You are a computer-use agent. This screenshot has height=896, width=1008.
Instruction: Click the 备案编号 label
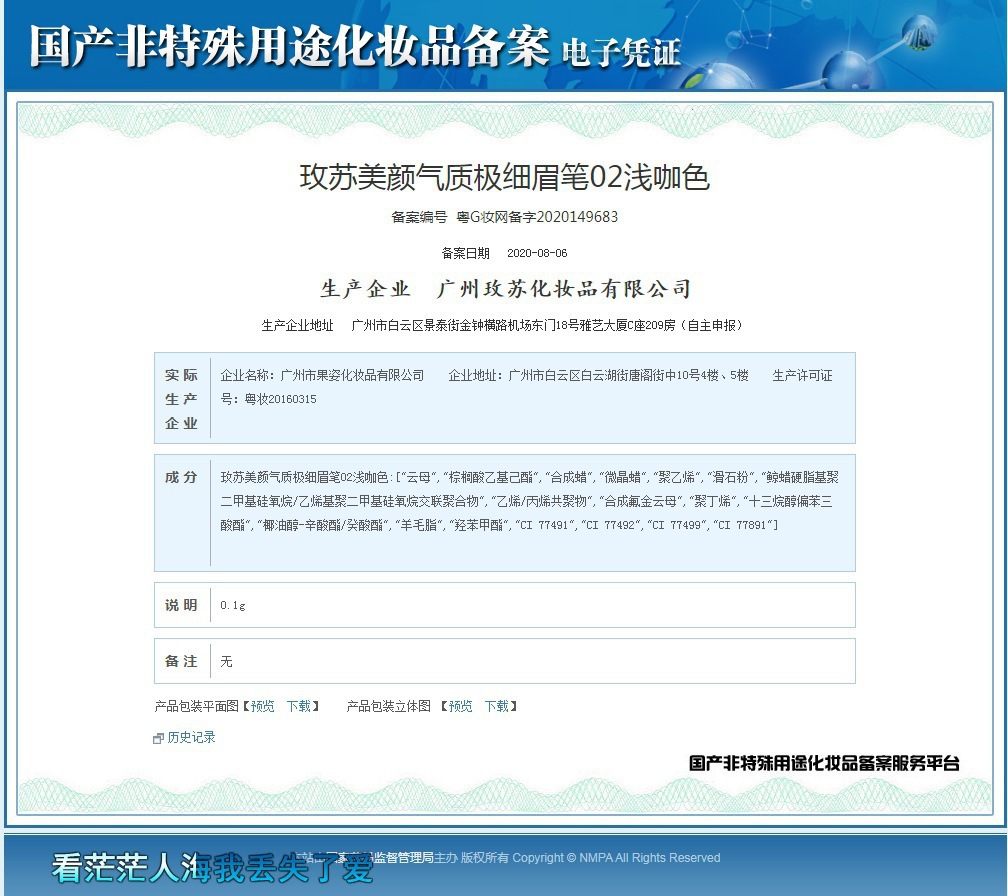[419, 217]
